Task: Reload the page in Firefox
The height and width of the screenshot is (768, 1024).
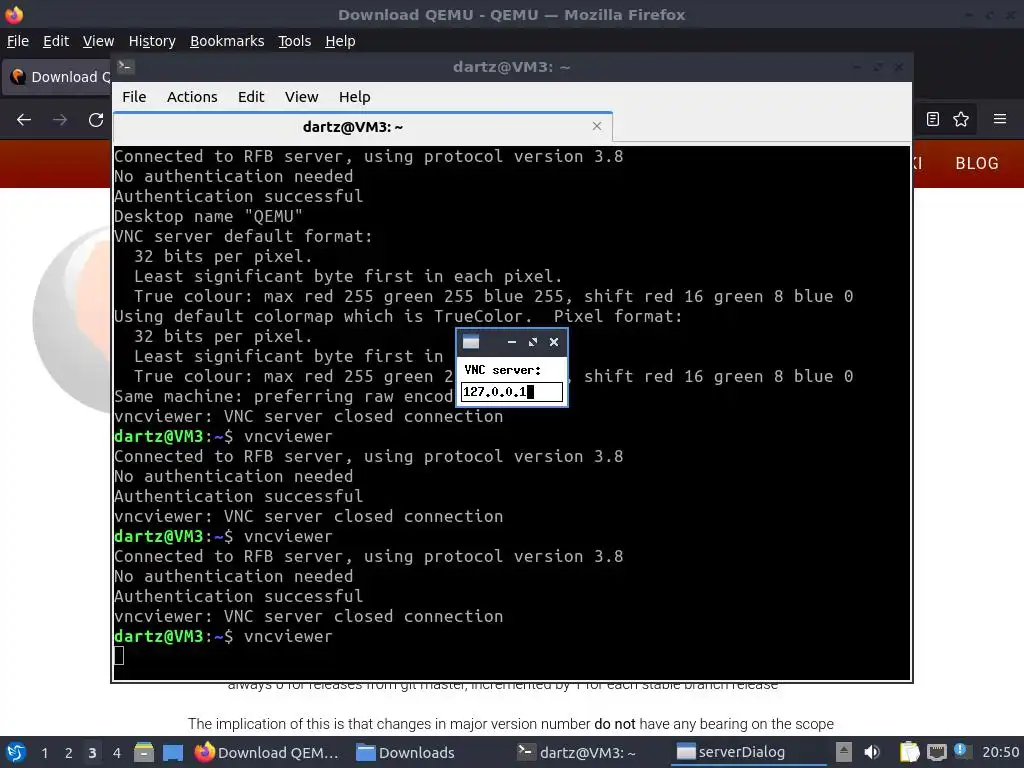Action: 96,120
